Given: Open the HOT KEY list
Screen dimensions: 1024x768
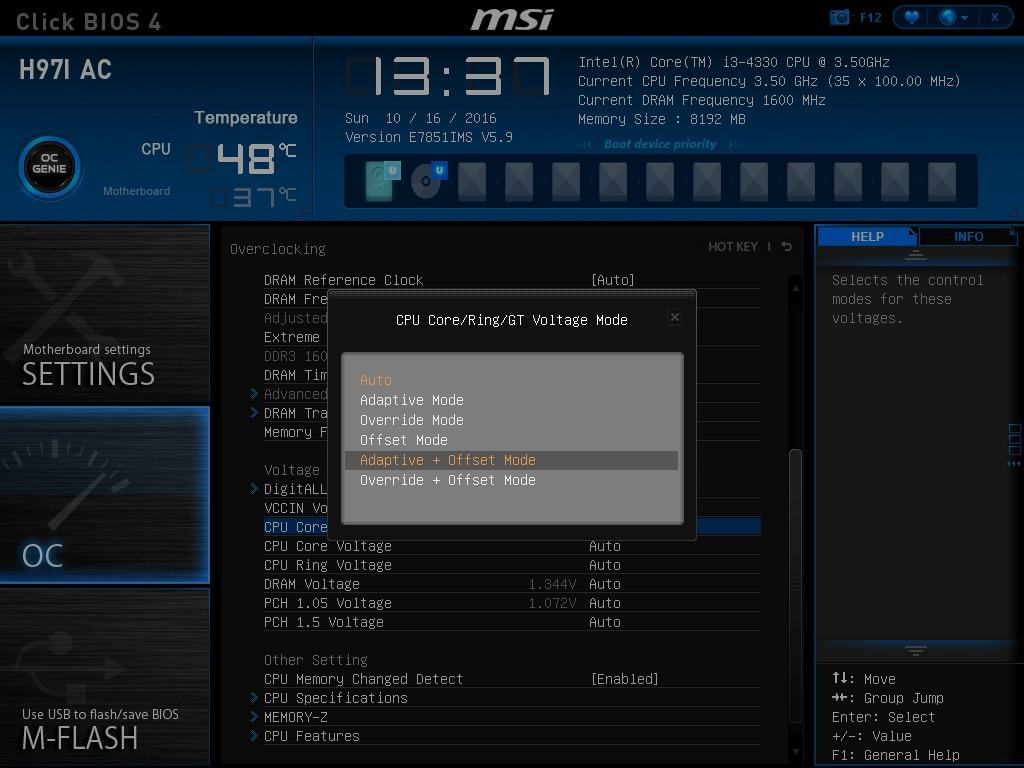Looking at the screenshot, I should tap(733, 246).
